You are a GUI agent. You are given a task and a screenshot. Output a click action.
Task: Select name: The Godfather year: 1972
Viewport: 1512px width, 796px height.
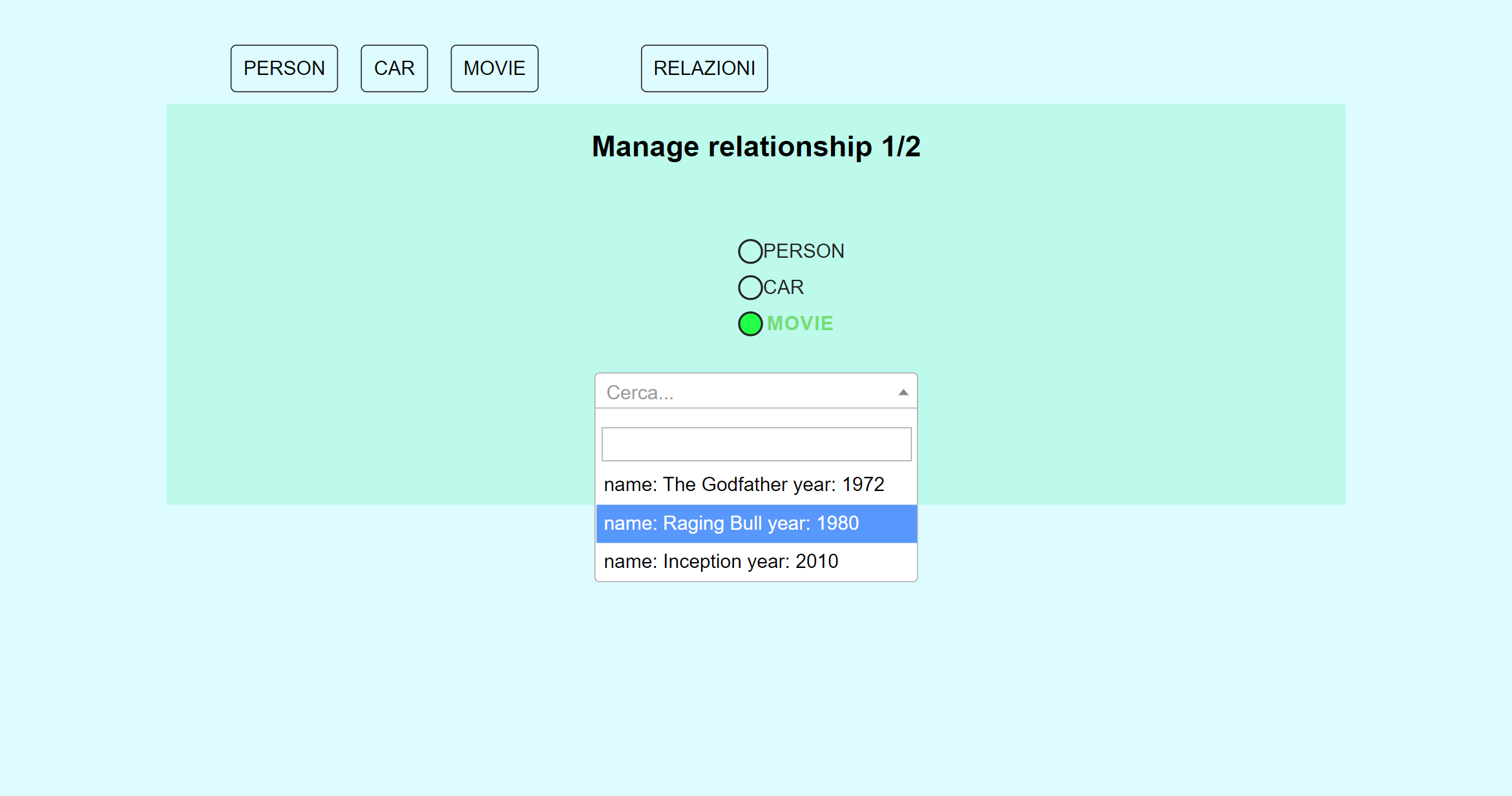tap(756, 483)
